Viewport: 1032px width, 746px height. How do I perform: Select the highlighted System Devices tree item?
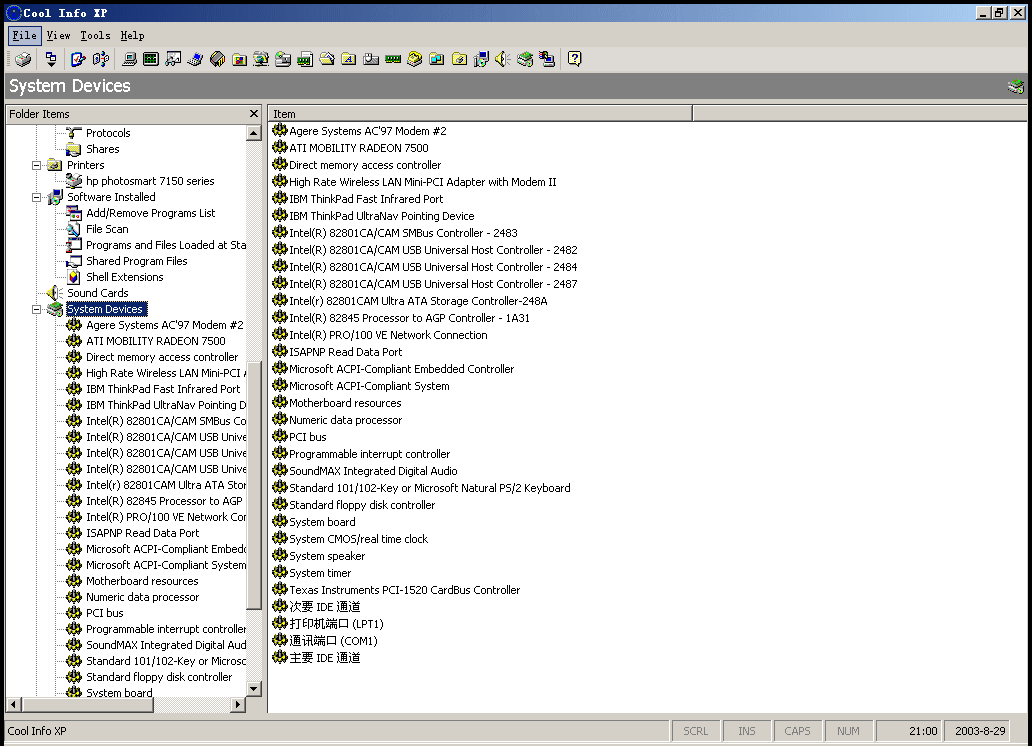click(x=106, y=309)
